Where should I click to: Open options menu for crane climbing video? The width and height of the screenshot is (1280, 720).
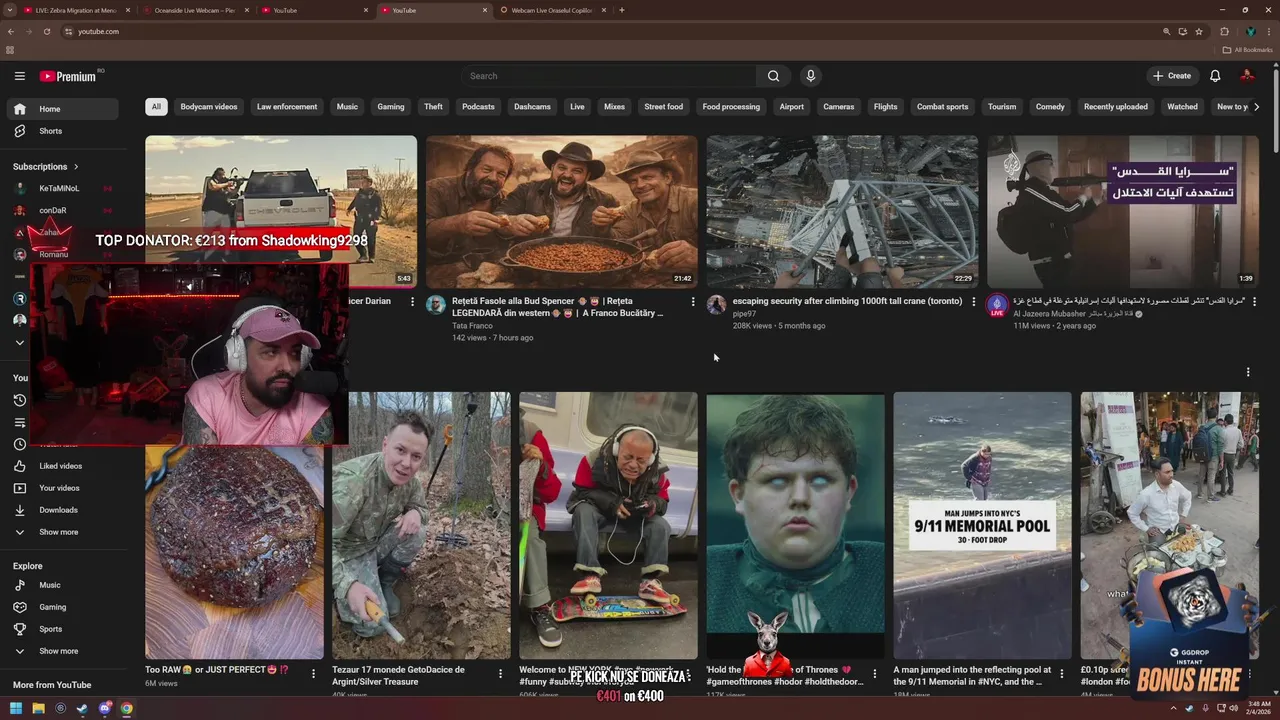(974, 301)
